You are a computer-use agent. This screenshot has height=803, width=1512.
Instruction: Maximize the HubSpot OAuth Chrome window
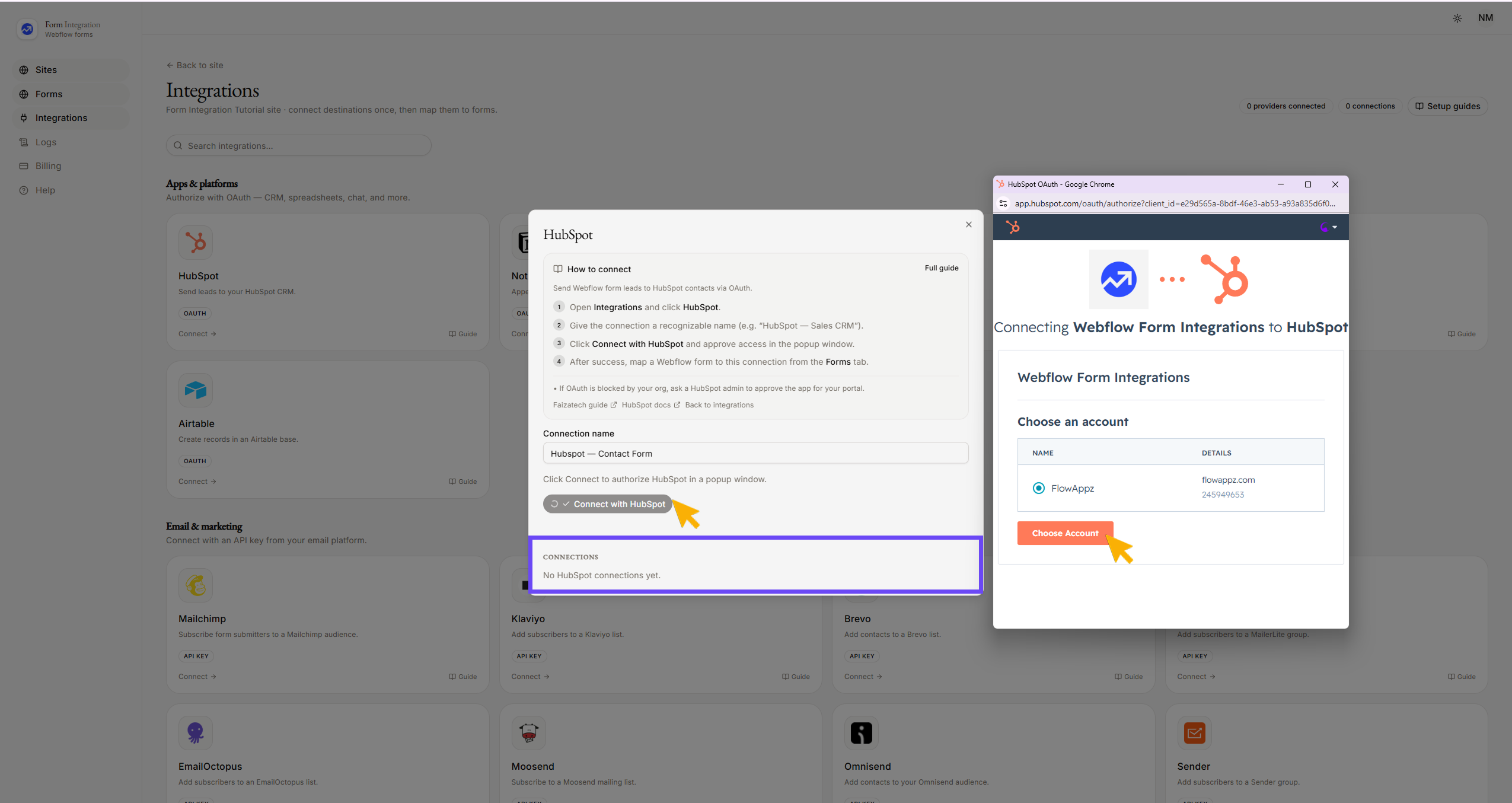[x=1308, y=184]
